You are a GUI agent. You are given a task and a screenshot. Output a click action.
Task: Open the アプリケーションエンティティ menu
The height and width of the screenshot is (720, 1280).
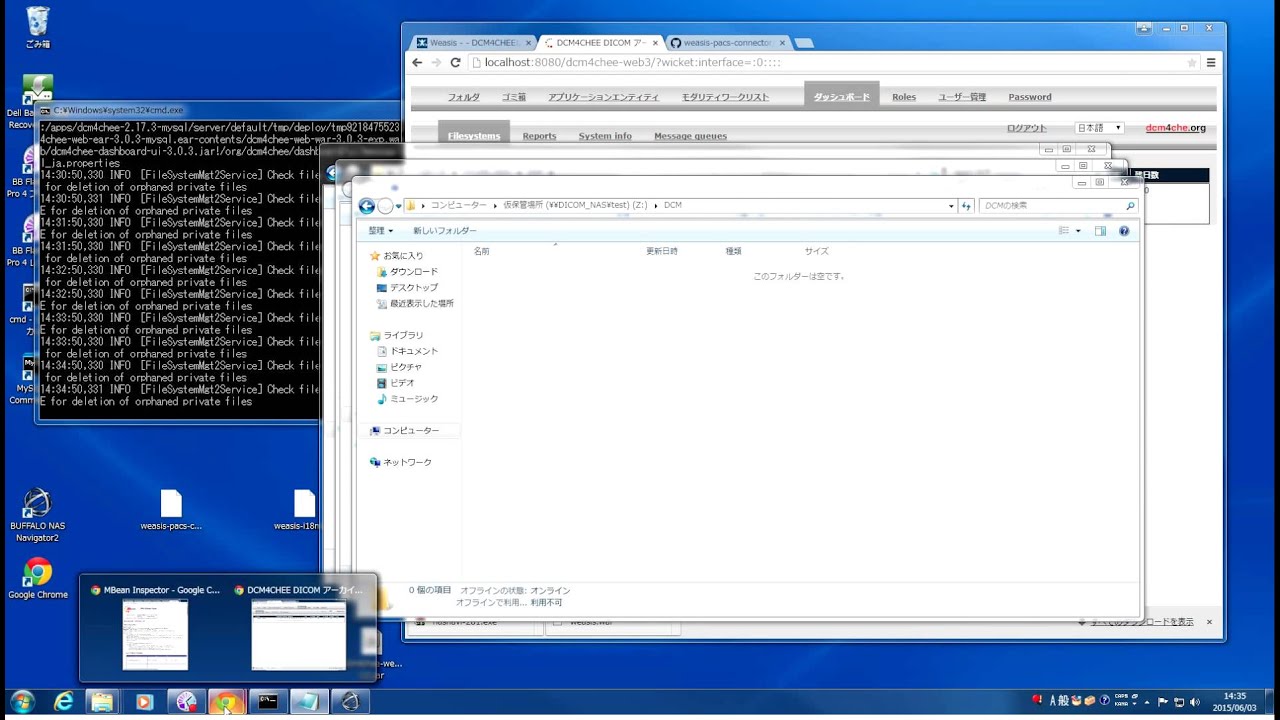point(603,97)
